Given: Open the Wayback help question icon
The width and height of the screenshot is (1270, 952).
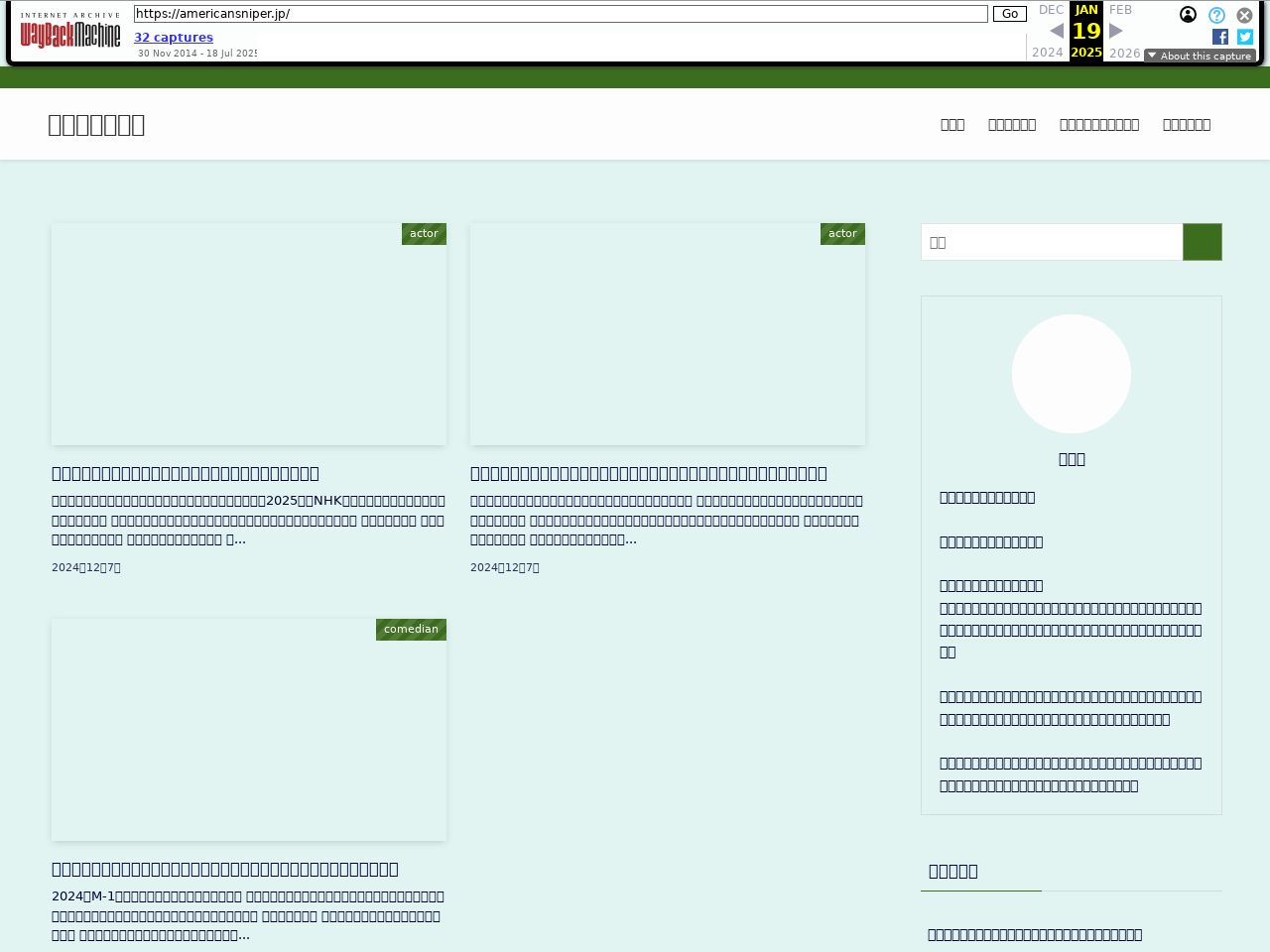Looking at the screenshot, I should (1216, 15).
